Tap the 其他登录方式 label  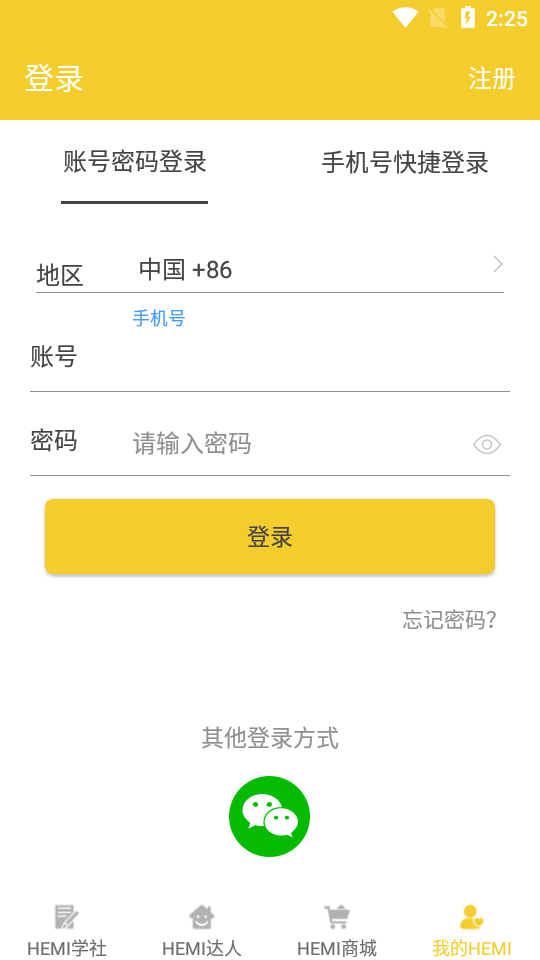coord(270,738)
